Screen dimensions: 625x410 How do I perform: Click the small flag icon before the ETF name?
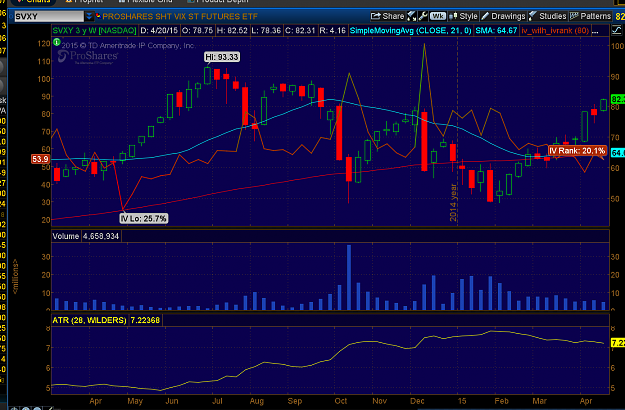[x=98, y=16]
